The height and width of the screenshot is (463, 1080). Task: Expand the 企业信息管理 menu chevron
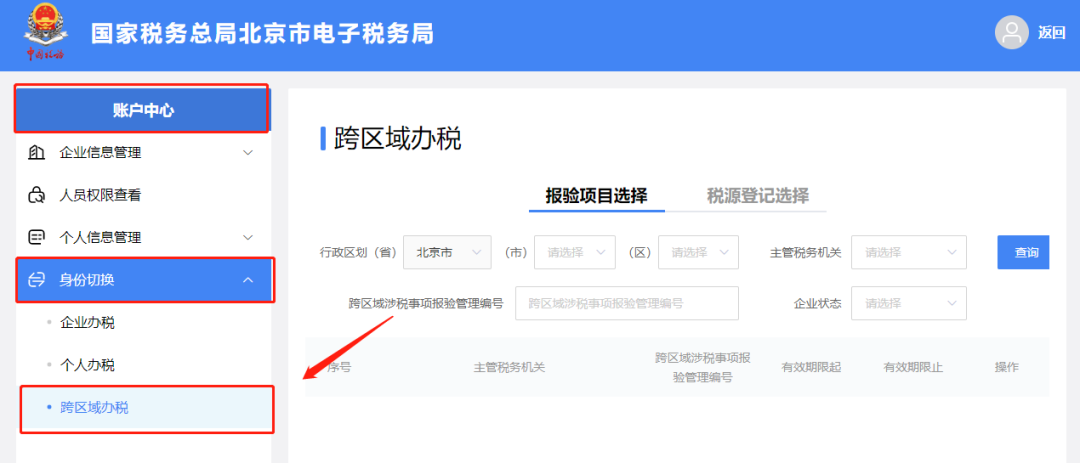249,153
